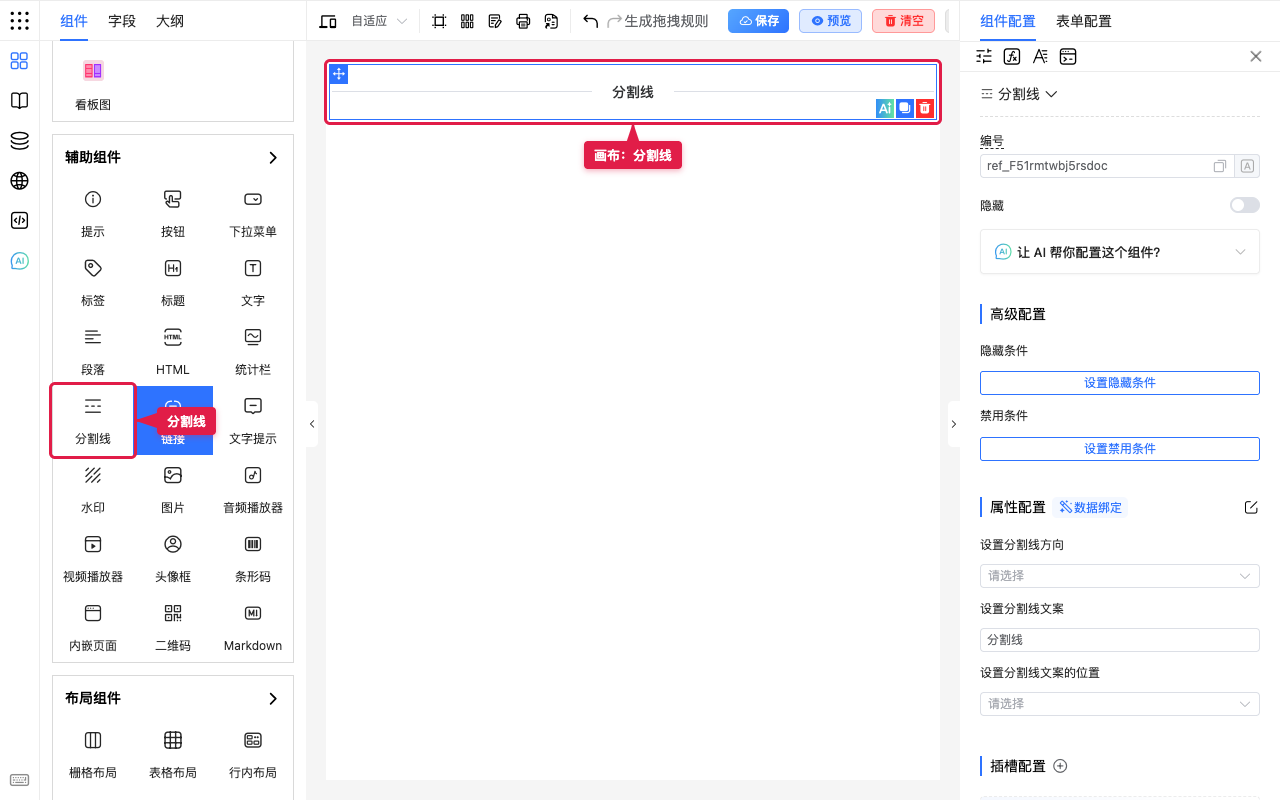Click the 设置禁用条件 button
The image size is (1280, 800).
pyautogui.click(x=1120, y=449)
